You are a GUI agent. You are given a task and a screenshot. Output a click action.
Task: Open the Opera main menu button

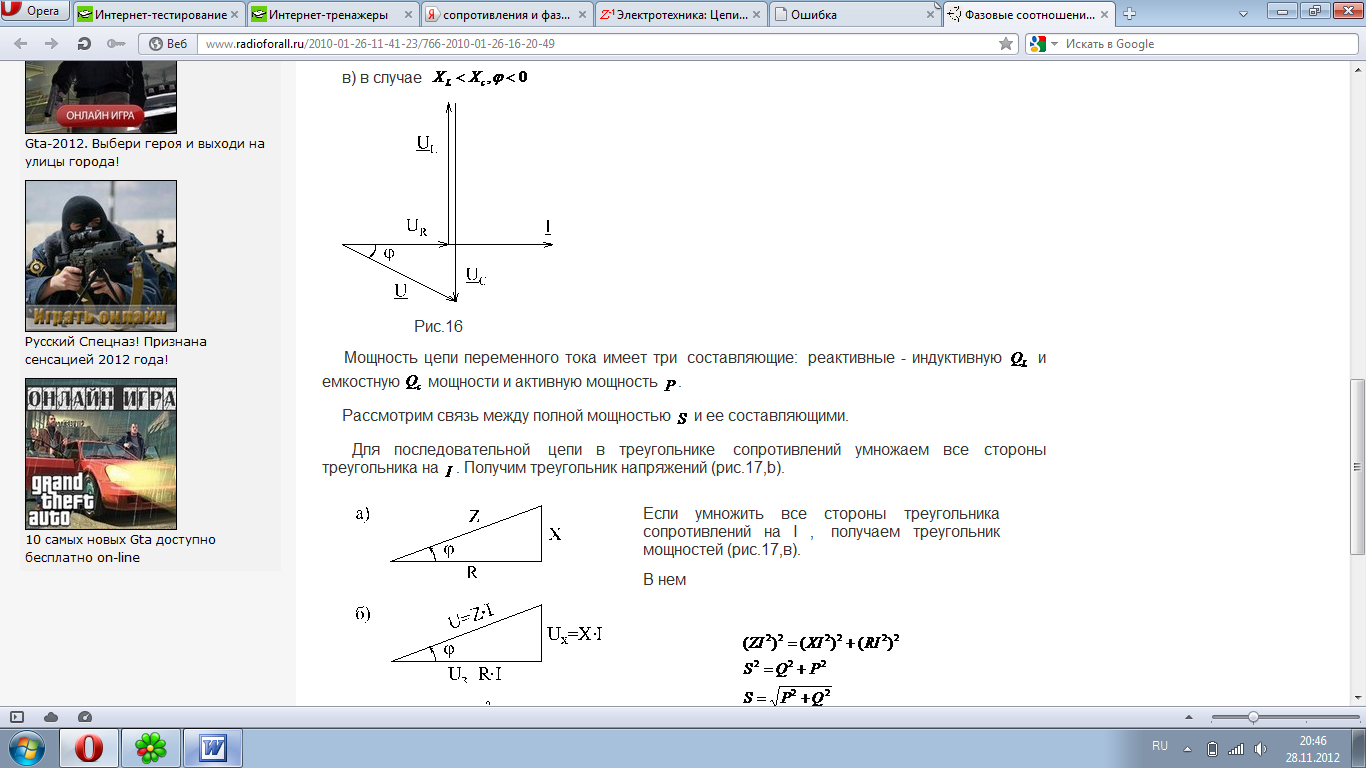pyautogui.click(x=36, y=13)
